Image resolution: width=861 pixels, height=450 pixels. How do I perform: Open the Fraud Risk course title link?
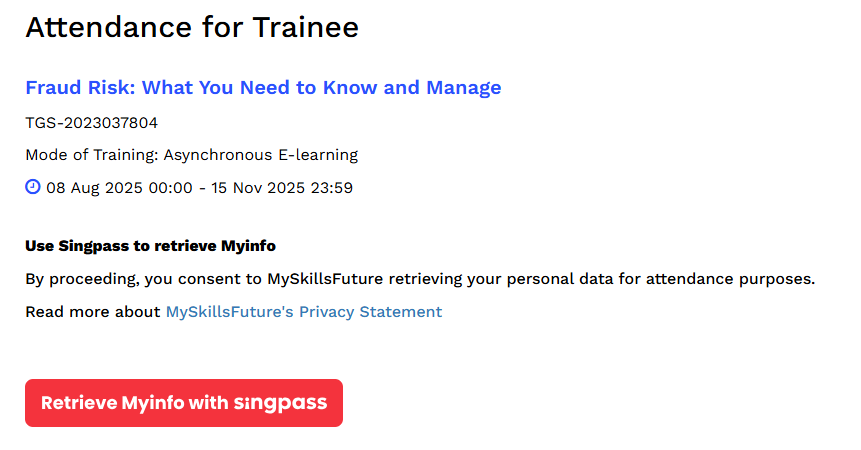click(x=263, y=87)
